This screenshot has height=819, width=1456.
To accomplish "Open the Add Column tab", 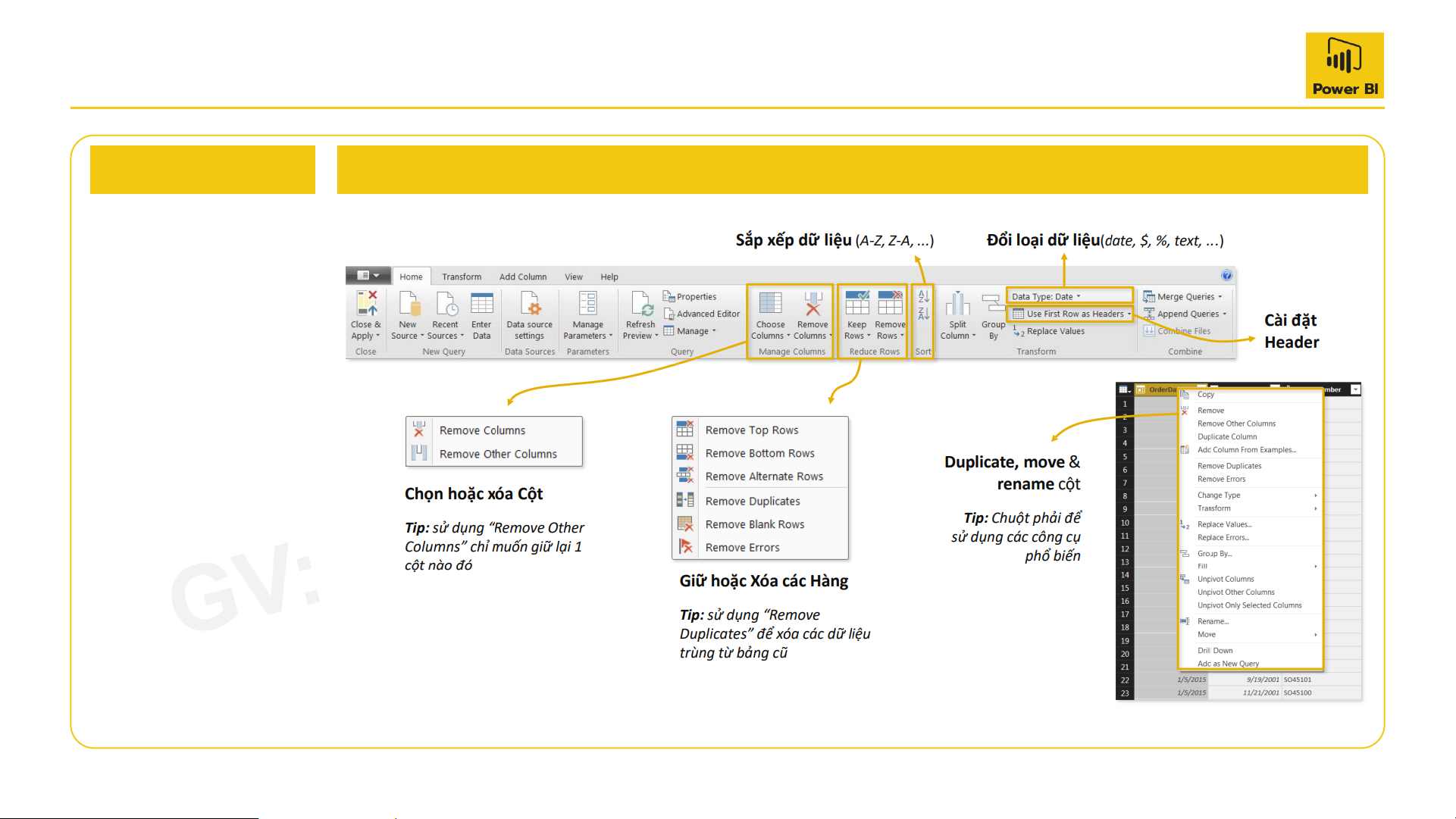I will (522, 277).
